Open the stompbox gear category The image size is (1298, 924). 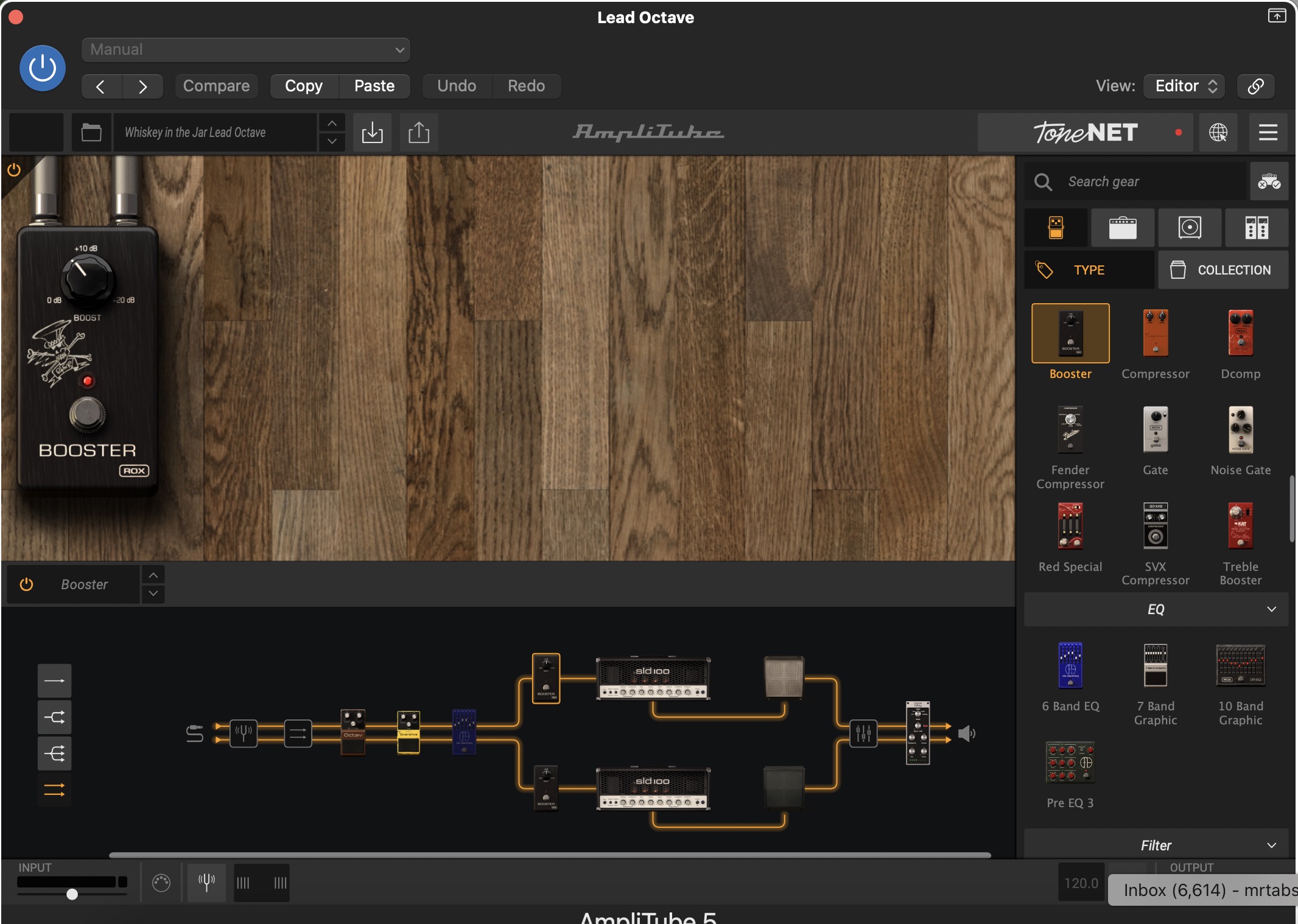pyautogui.click(x=1056, y=228)
